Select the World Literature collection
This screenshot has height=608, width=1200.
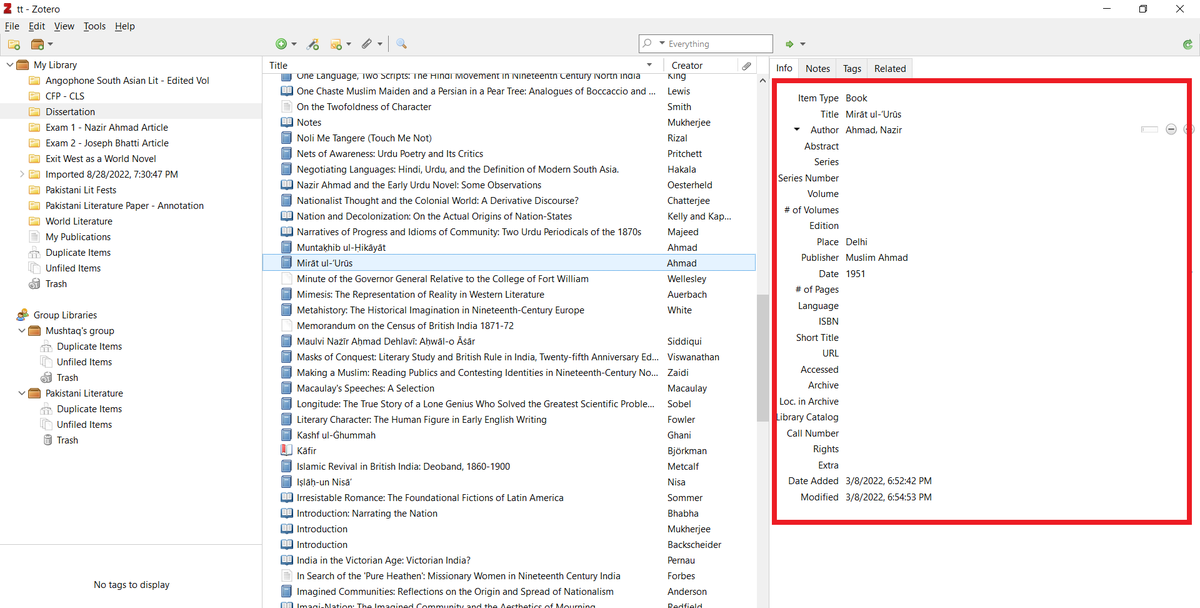tap(78, 221)
